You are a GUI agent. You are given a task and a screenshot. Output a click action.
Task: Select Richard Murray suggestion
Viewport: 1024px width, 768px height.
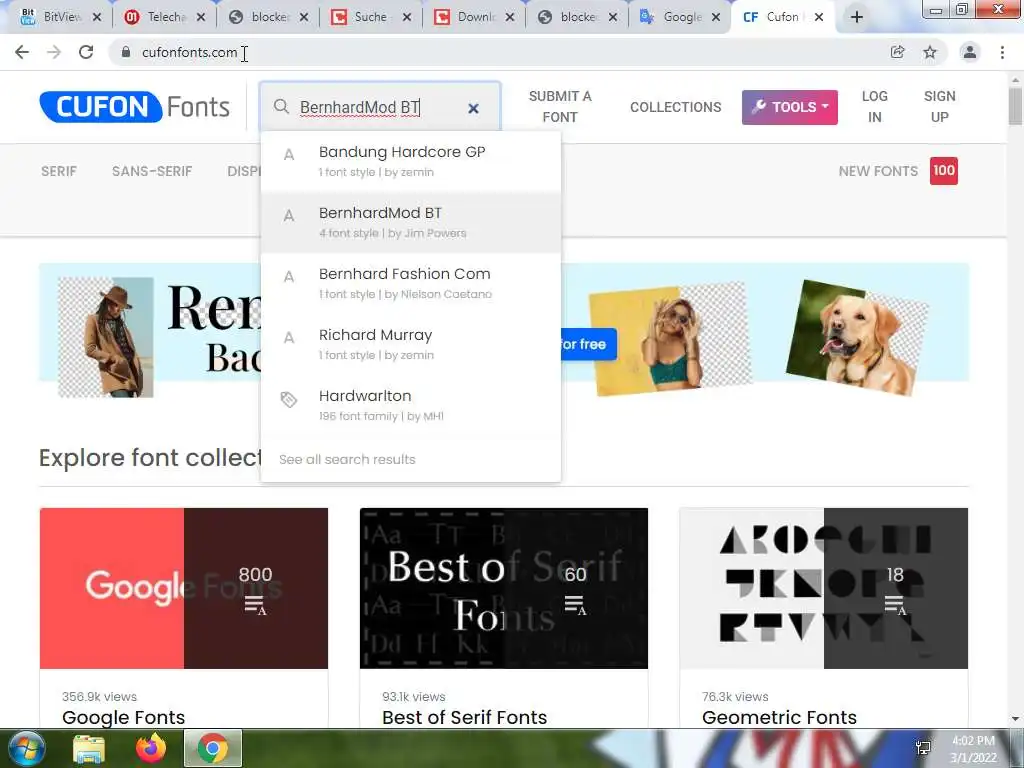pyautogui.click(x=411, y=344)
